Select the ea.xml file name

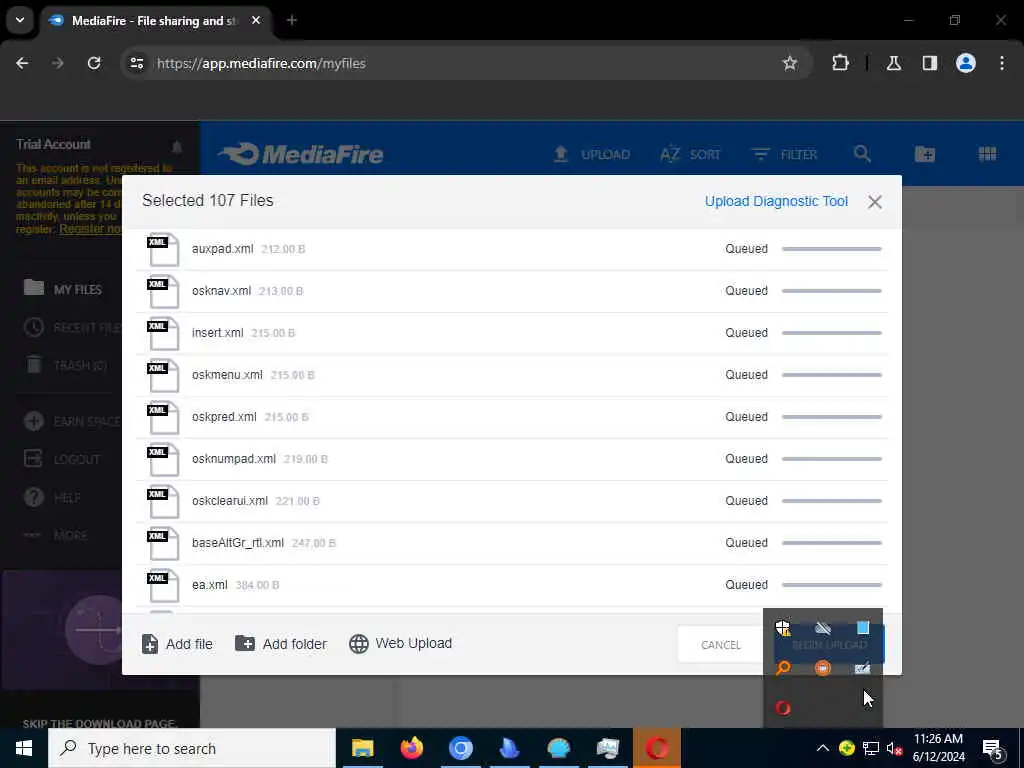pyautogui.click(x=210, y=584)
